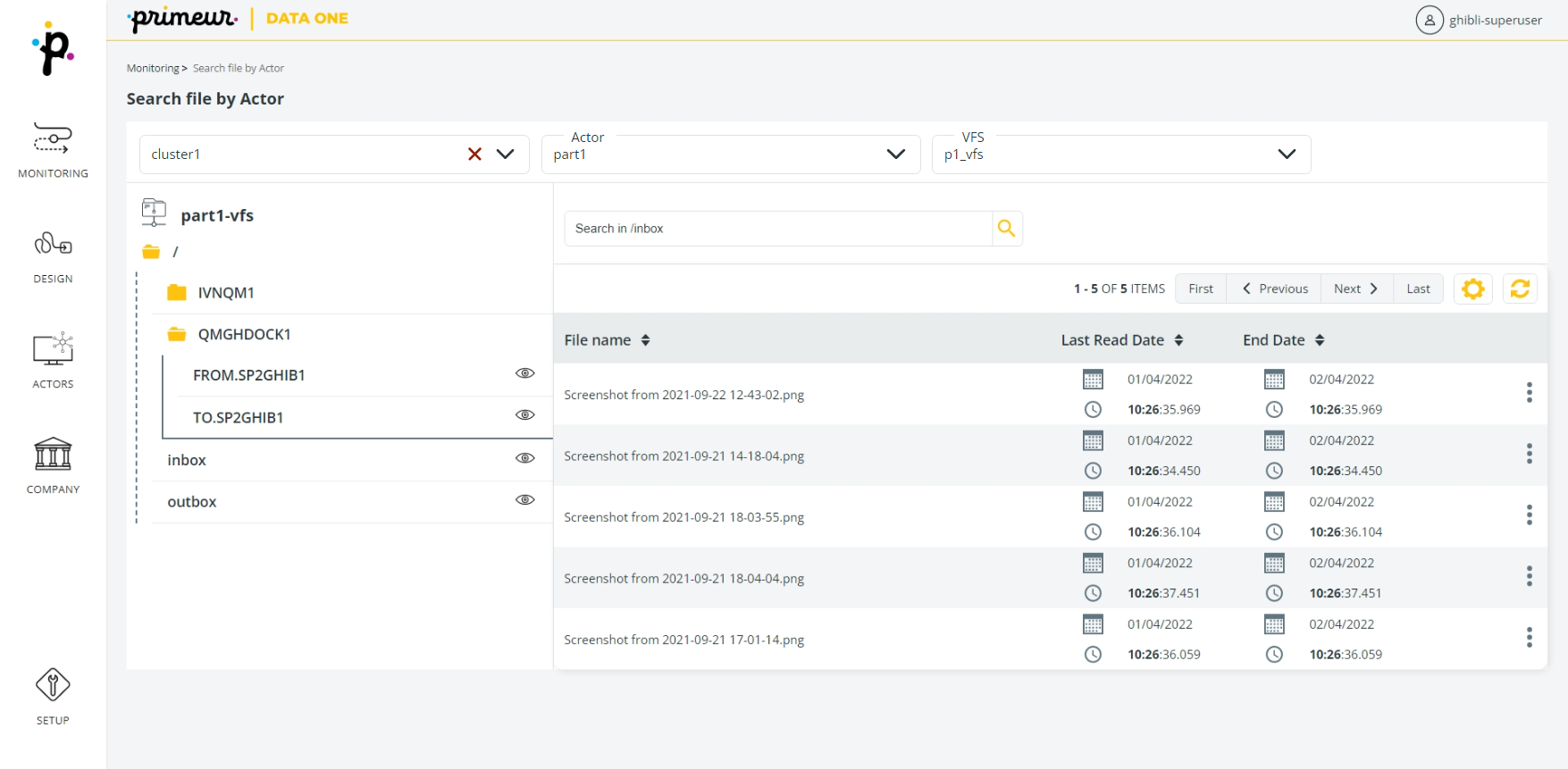Open the Company section in sidebar
This screenshot has width=1568, height=769.
coord(53,466)
